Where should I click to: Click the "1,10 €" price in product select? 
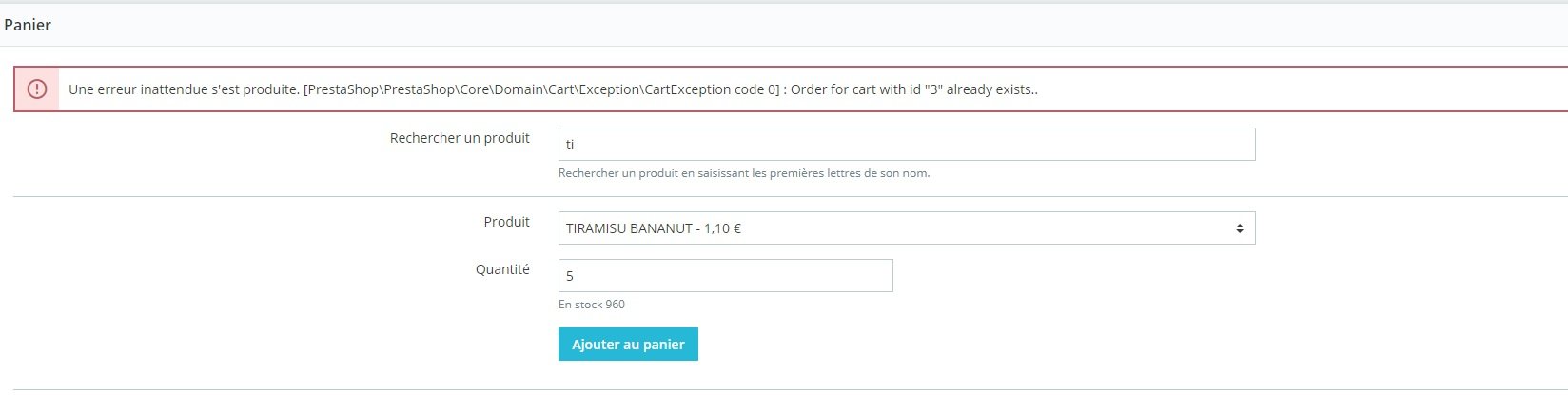pos(723,228)
